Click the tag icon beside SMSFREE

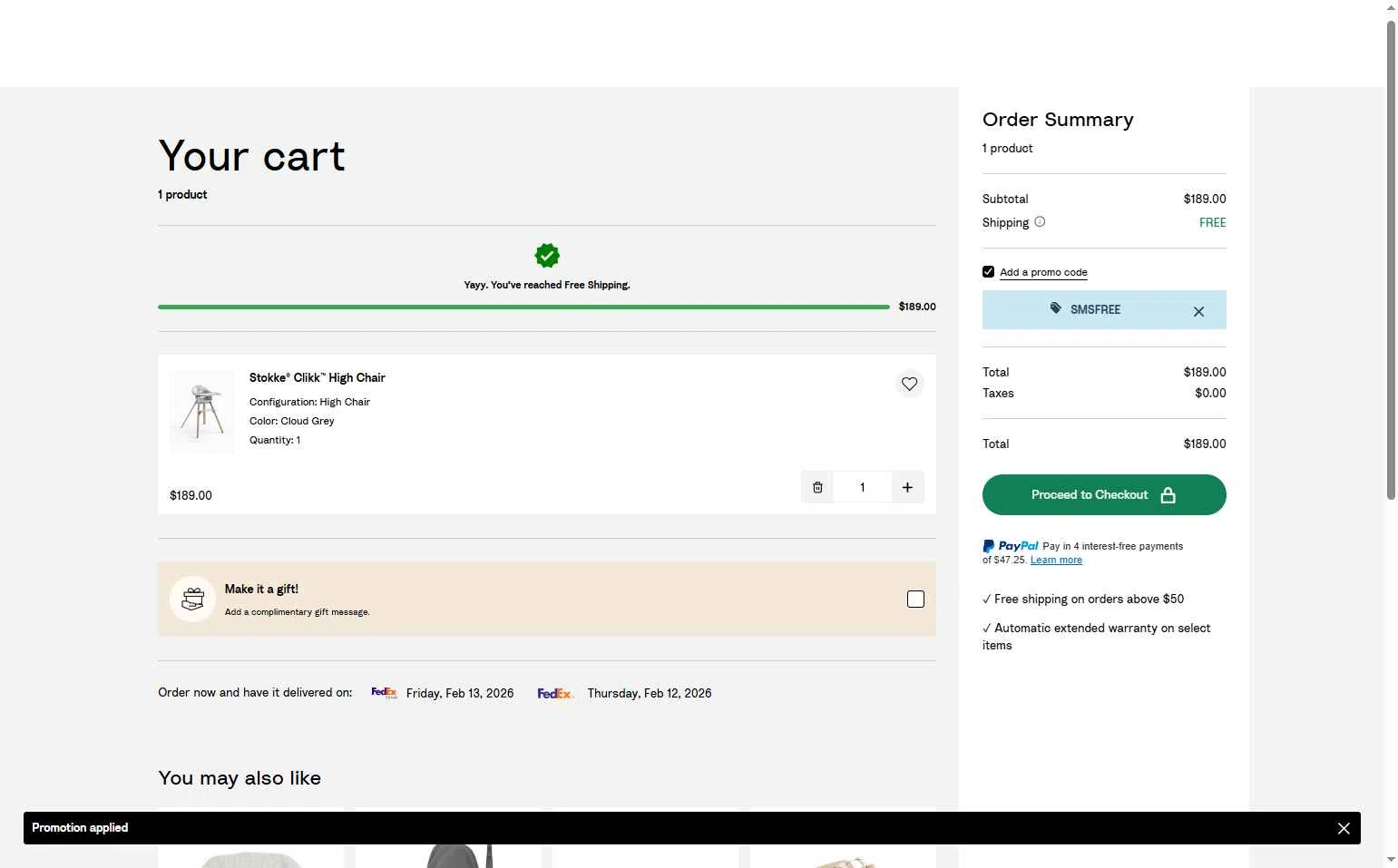1056,308
